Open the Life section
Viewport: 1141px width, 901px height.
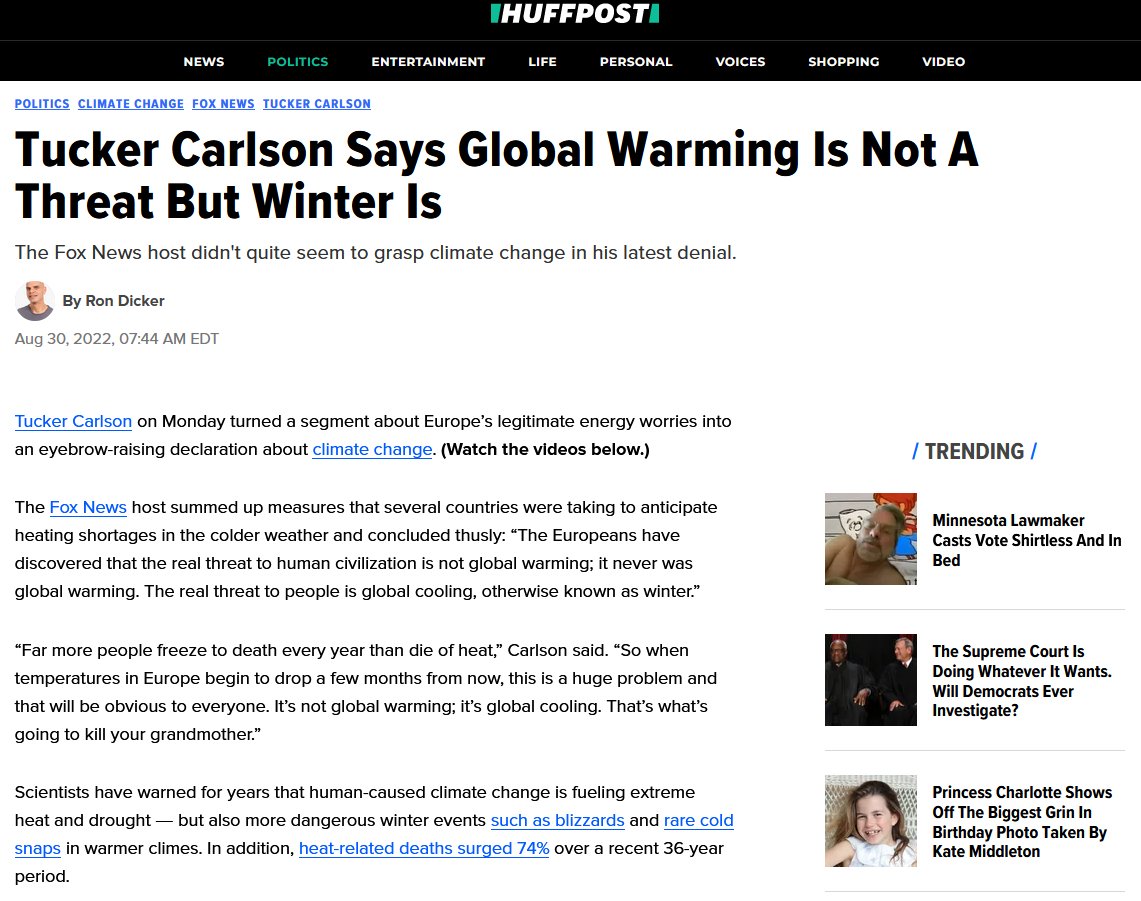542,62
